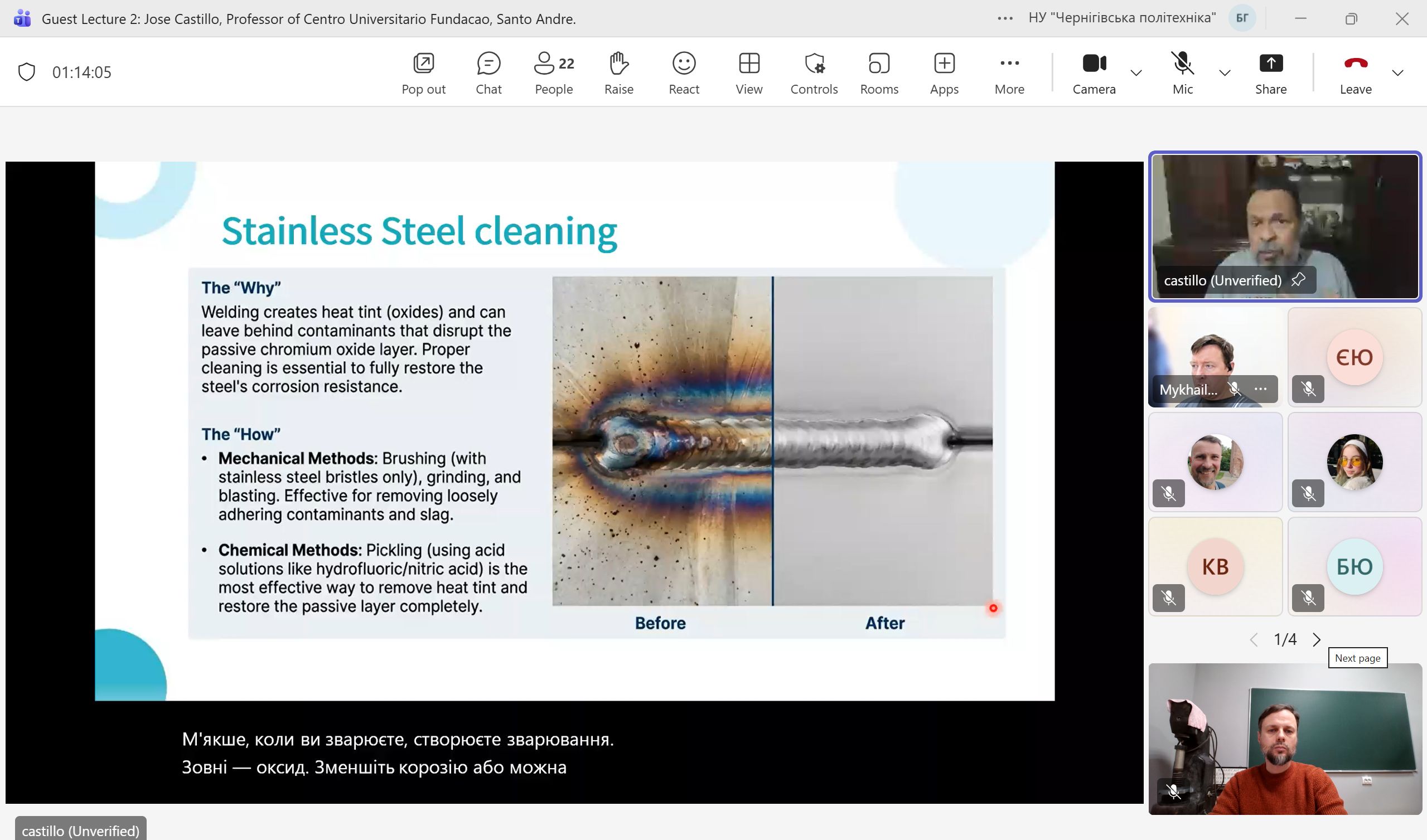This screenshot has height=840, width=1427.
Task: Open Rooms breakout options
Action: 879,73
